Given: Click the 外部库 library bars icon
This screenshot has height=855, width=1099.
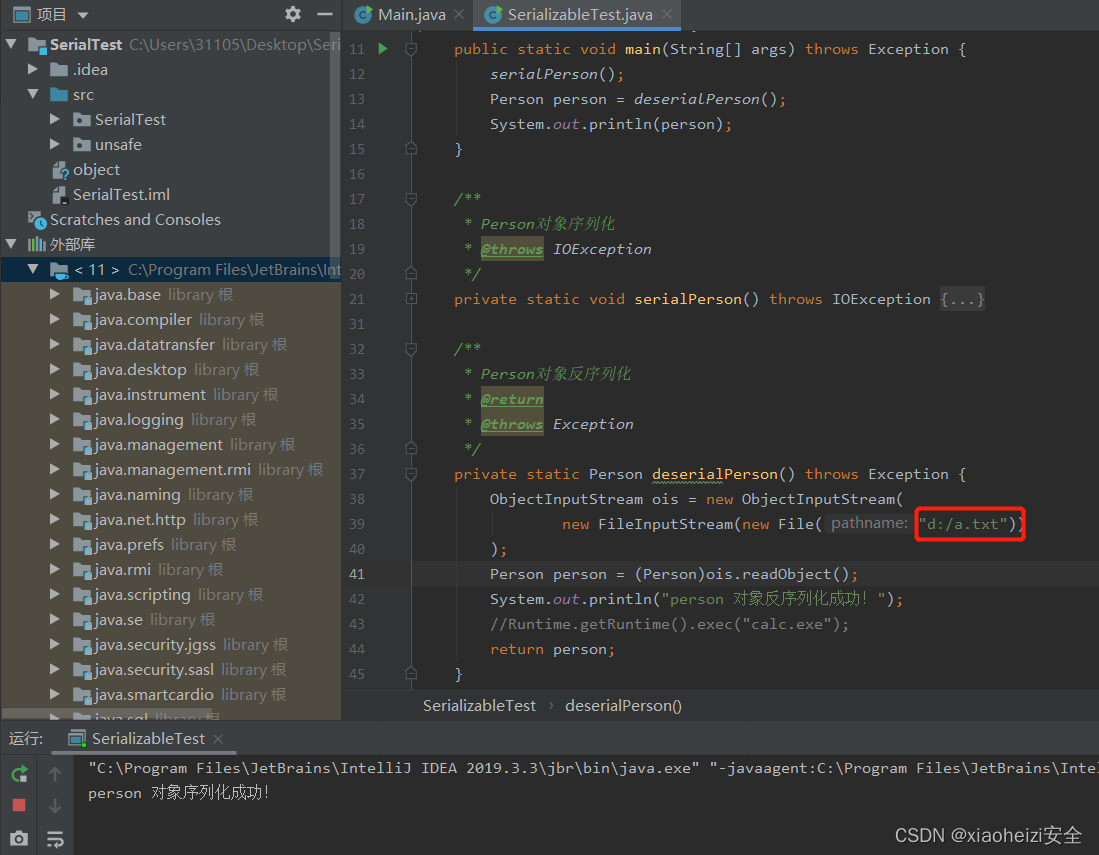Looking at the screenshot, I should pos(36,244).
